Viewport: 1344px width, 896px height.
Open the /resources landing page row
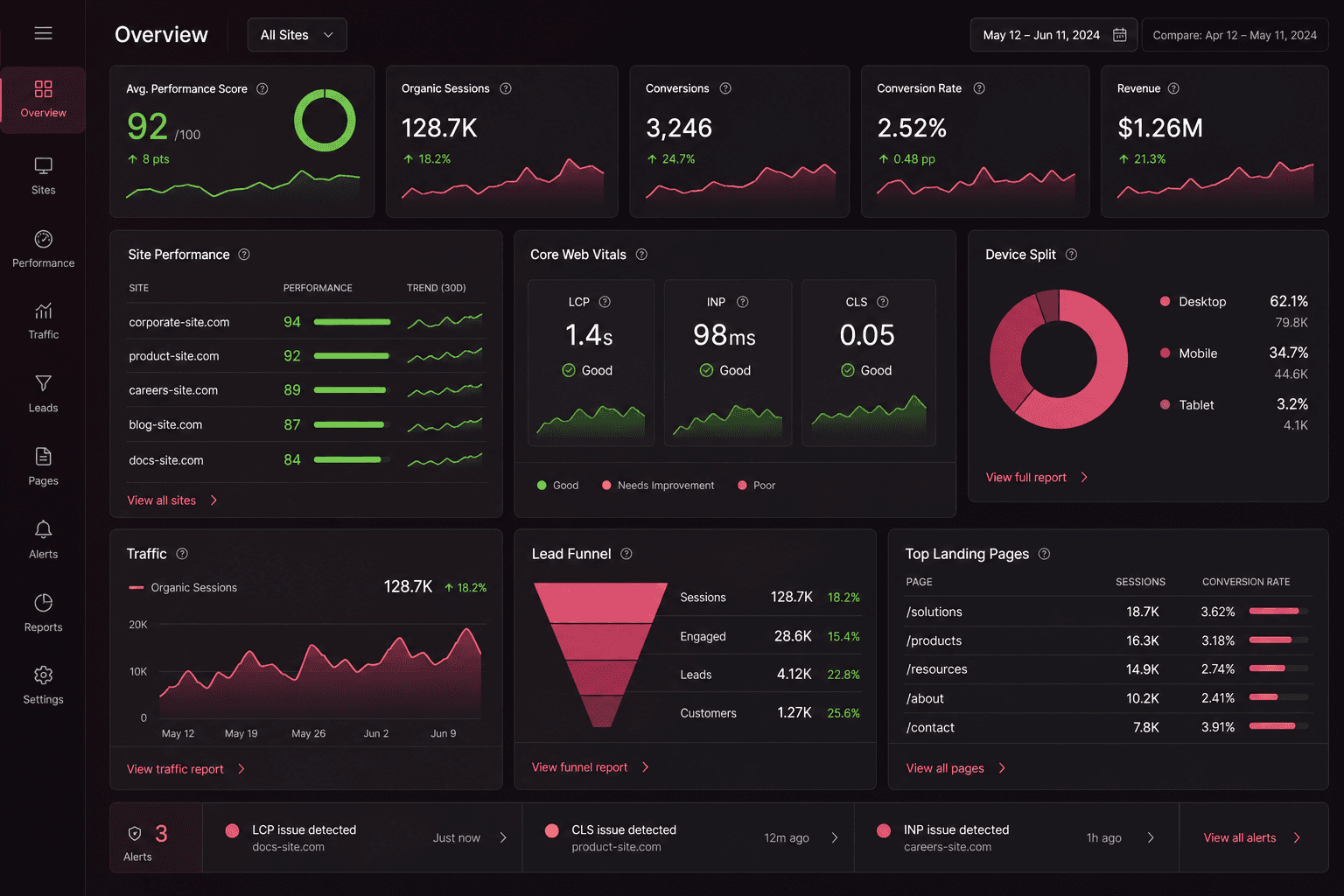[x=1108, y=669]
